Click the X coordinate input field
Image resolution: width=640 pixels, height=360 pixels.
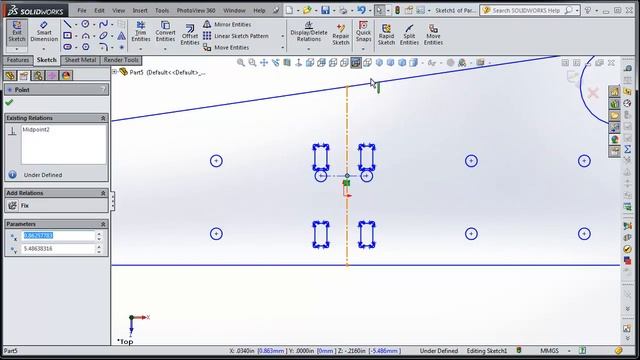tap(58, 236)
